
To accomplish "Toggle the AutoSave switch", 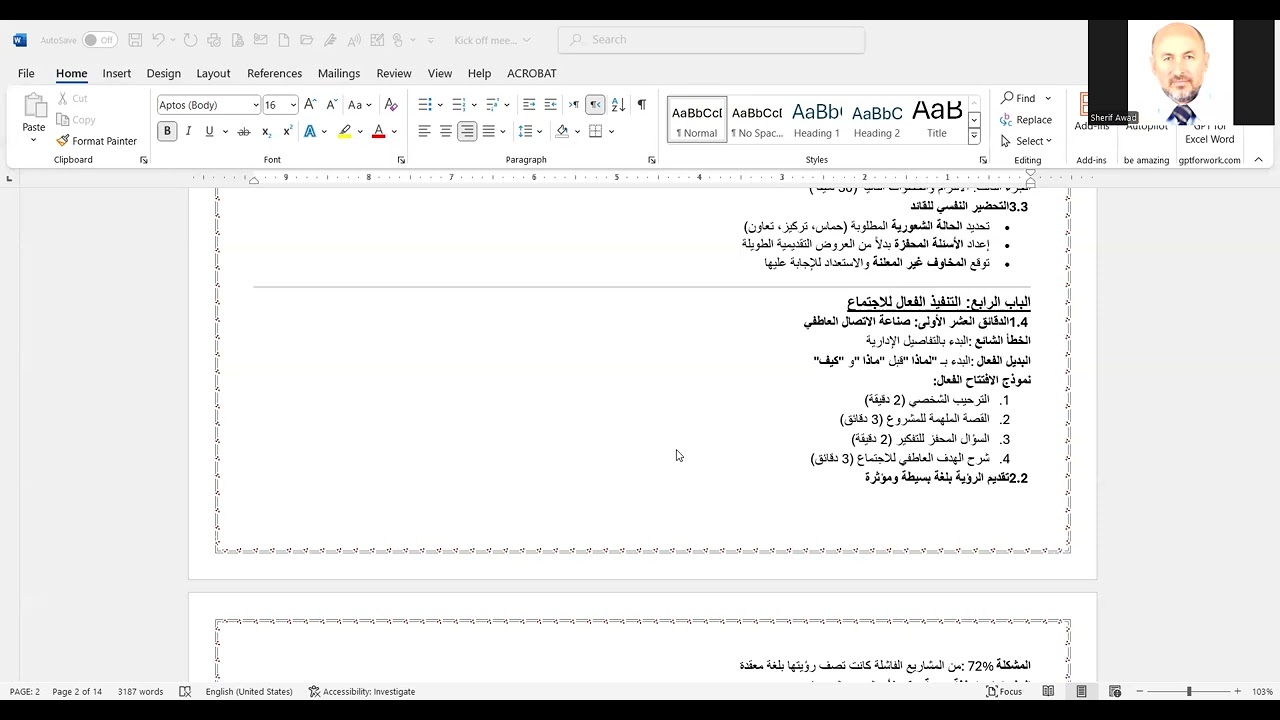I will pos(100,40).
